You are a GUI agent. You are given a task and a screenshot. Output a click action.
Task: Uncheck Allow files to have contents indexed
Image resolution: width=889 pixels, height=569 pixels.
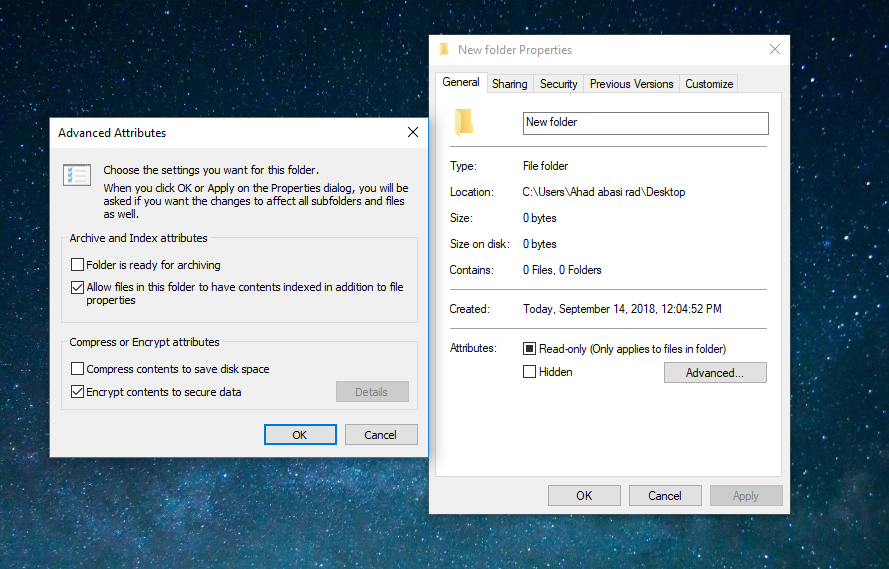[78, 287]
